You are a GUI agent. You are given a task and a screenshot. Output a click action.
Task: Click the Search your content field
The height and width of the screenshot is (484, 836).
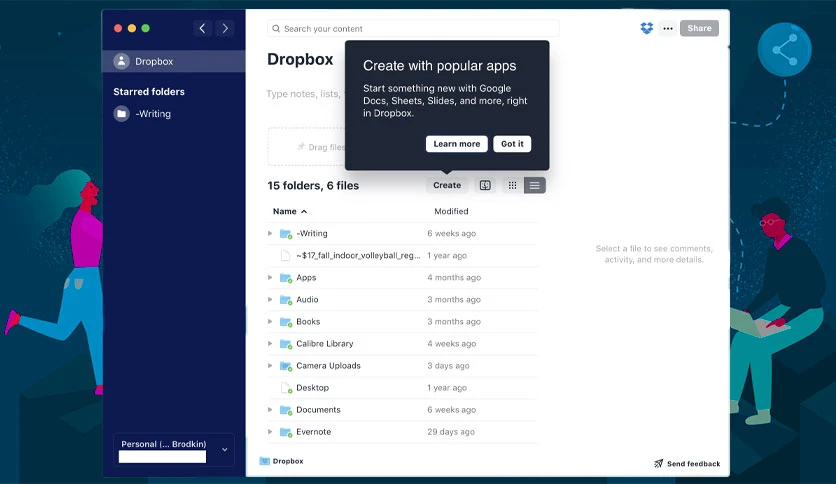click(x=413, y=29)
